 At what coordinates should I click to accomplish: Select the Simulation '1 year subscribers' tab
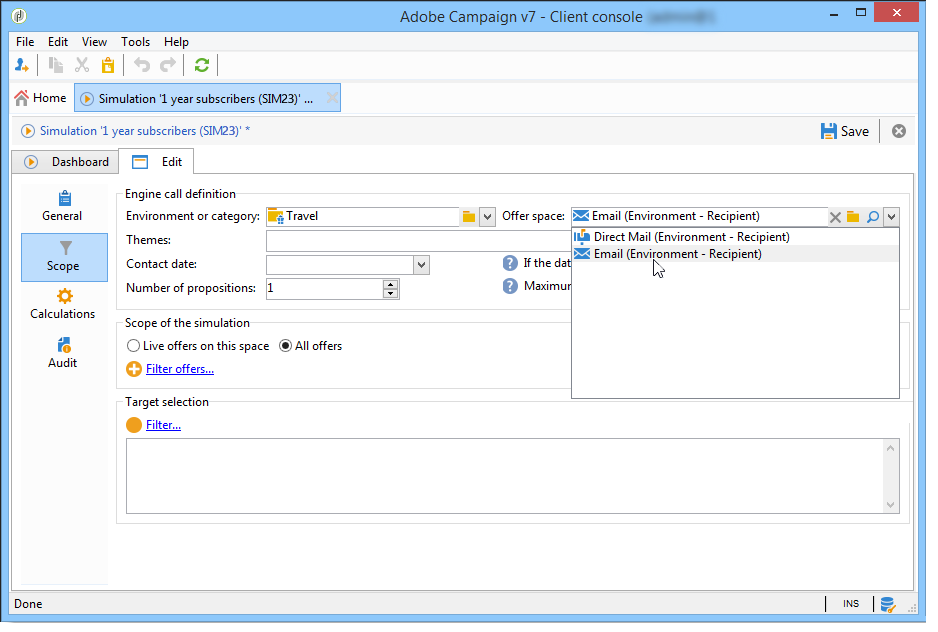tap(207, 99)
